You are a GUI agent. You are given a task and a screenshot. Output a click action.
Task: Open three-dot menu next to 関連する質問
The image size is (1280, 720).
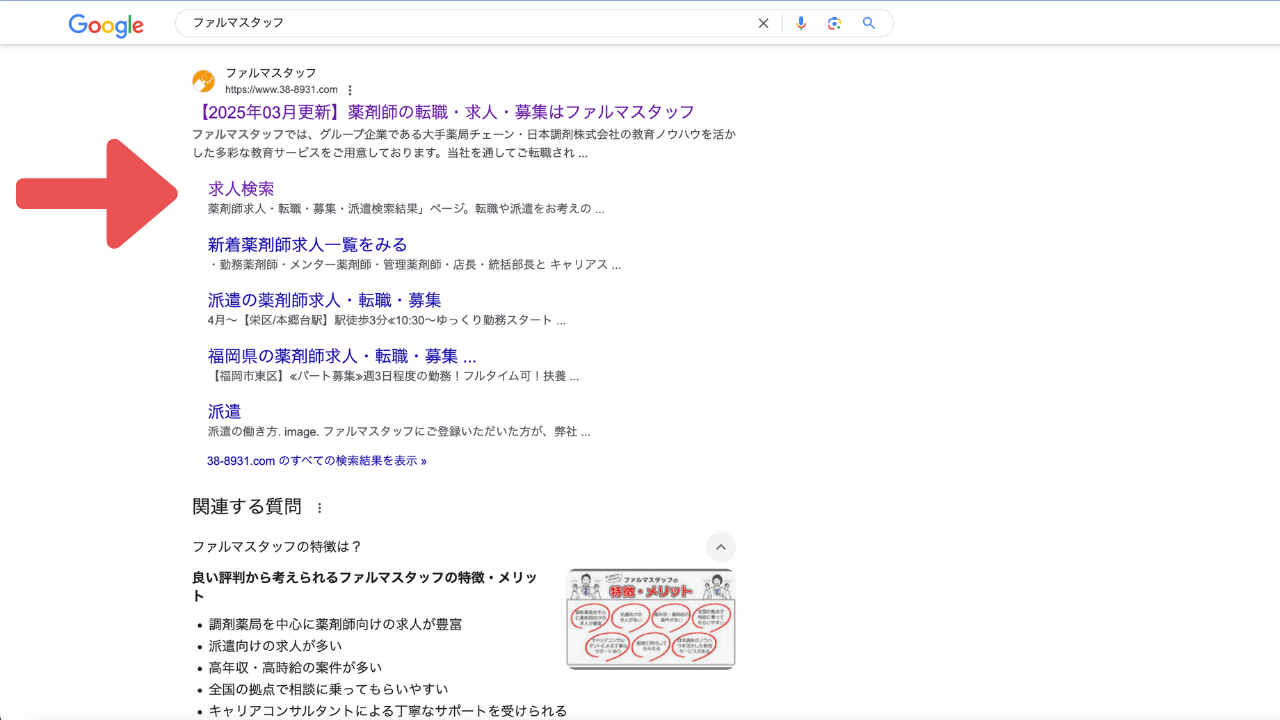[x=320, y=508]
